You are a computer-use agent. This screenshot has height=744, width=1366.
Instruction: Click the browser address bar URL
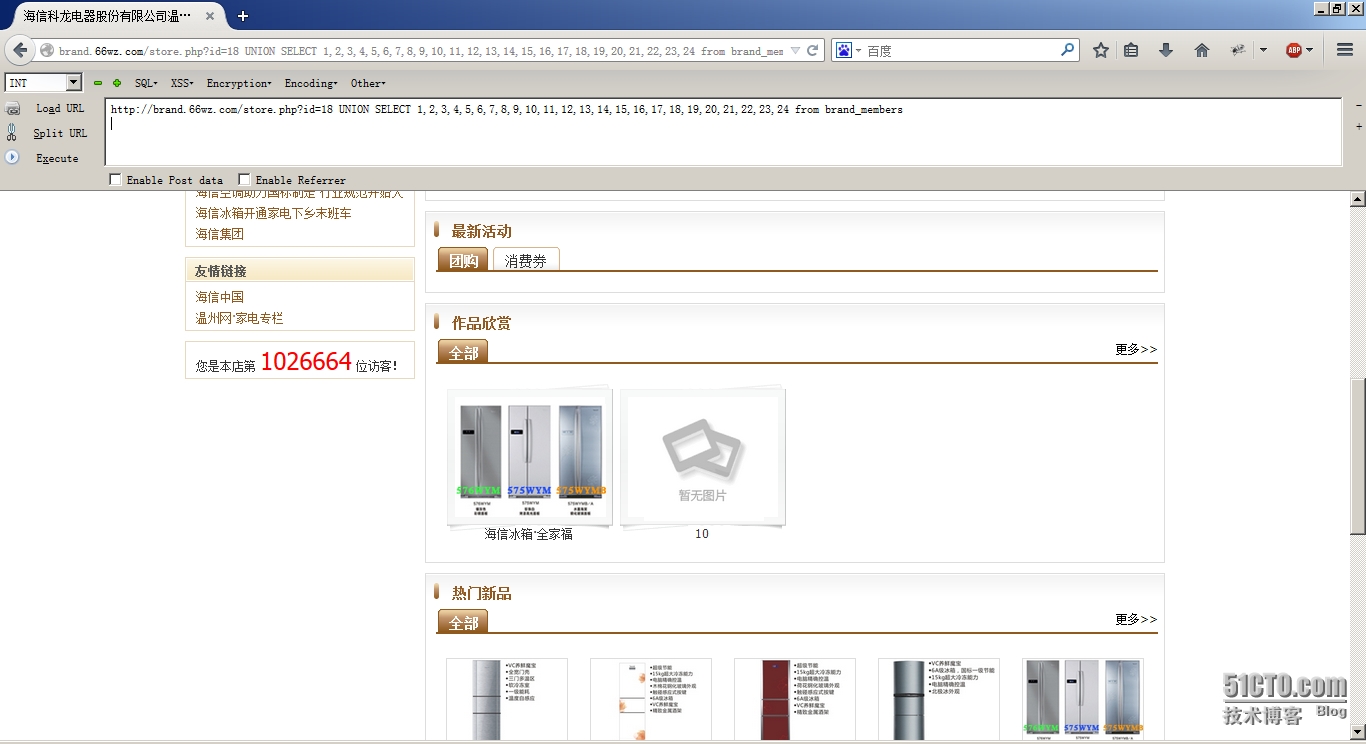[x=421, y=51]
